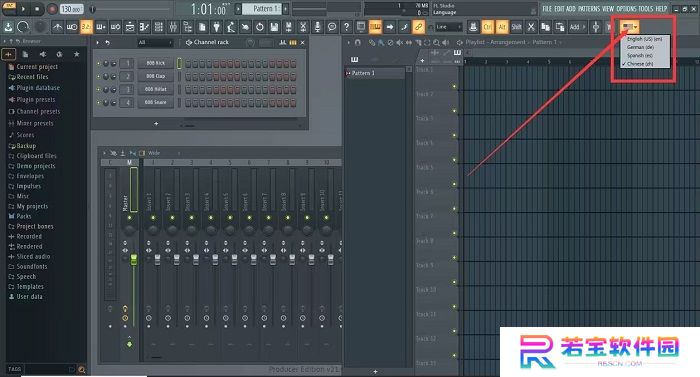Viewport: 700px width, 377px height.
Task: Click the plug icon for the plugin picker
Action: pos(217,27)
